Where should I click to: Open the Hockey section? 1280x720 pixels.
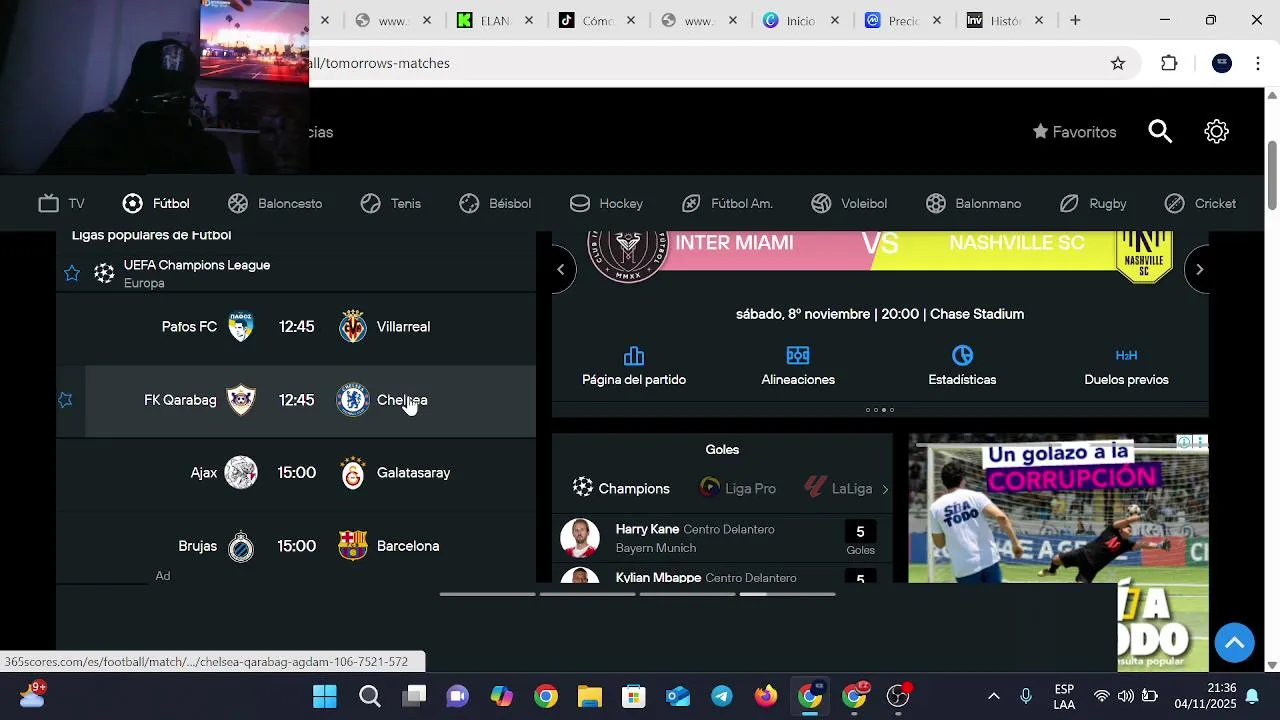click(x=606, y=204)
